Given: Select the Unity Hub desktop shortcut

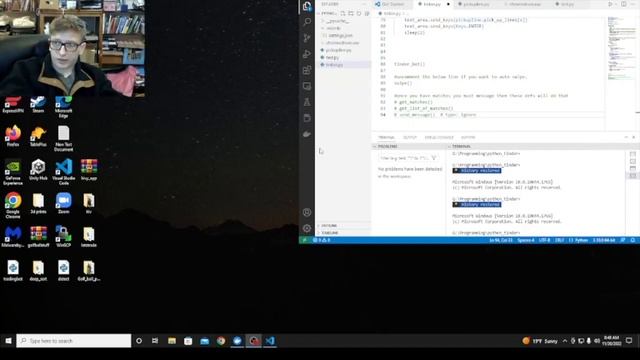Looking at the screenshot, I should (38, 170).
